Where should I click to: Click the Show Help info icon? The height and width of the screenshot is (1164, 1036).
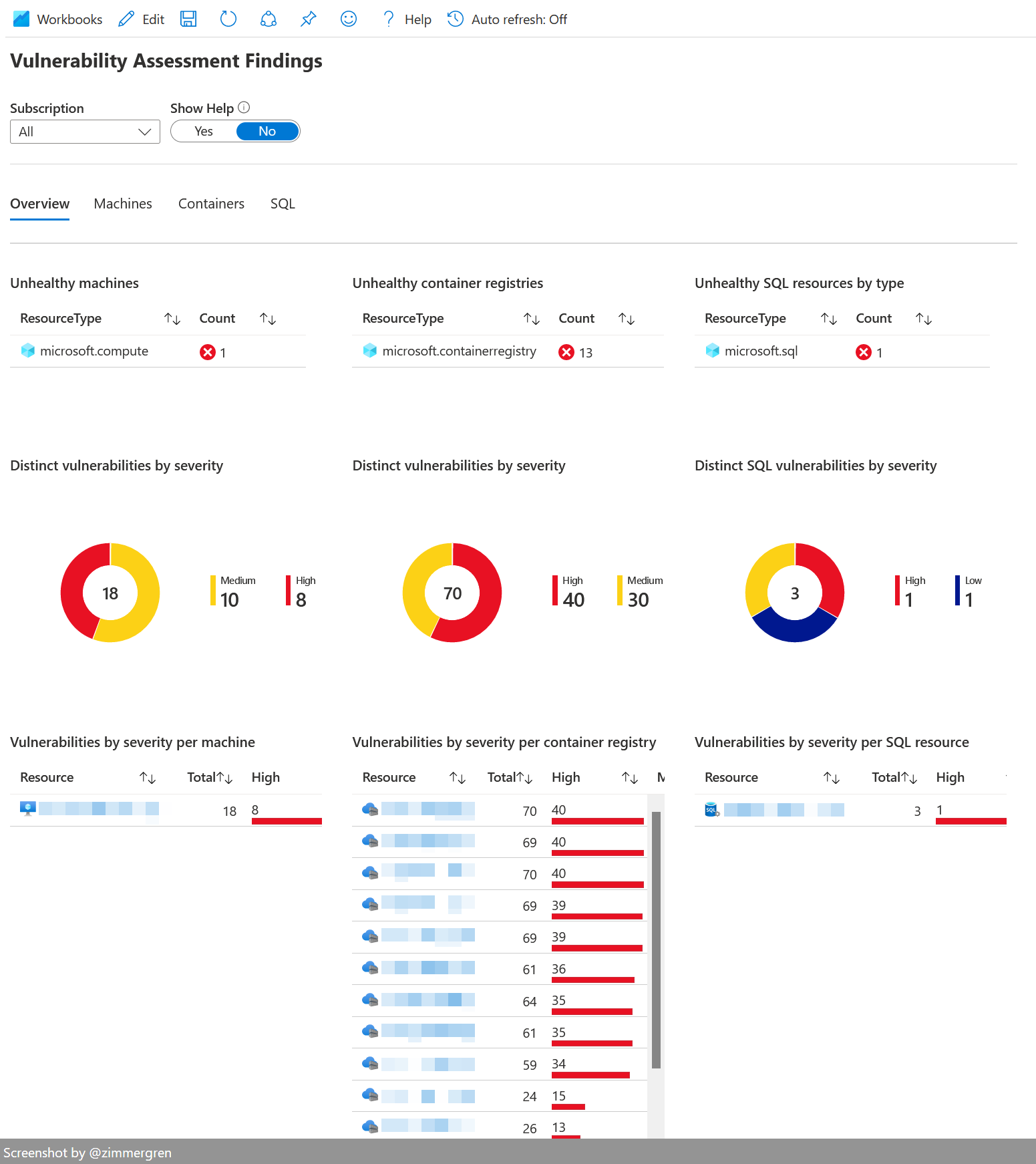tap(244, 108)
